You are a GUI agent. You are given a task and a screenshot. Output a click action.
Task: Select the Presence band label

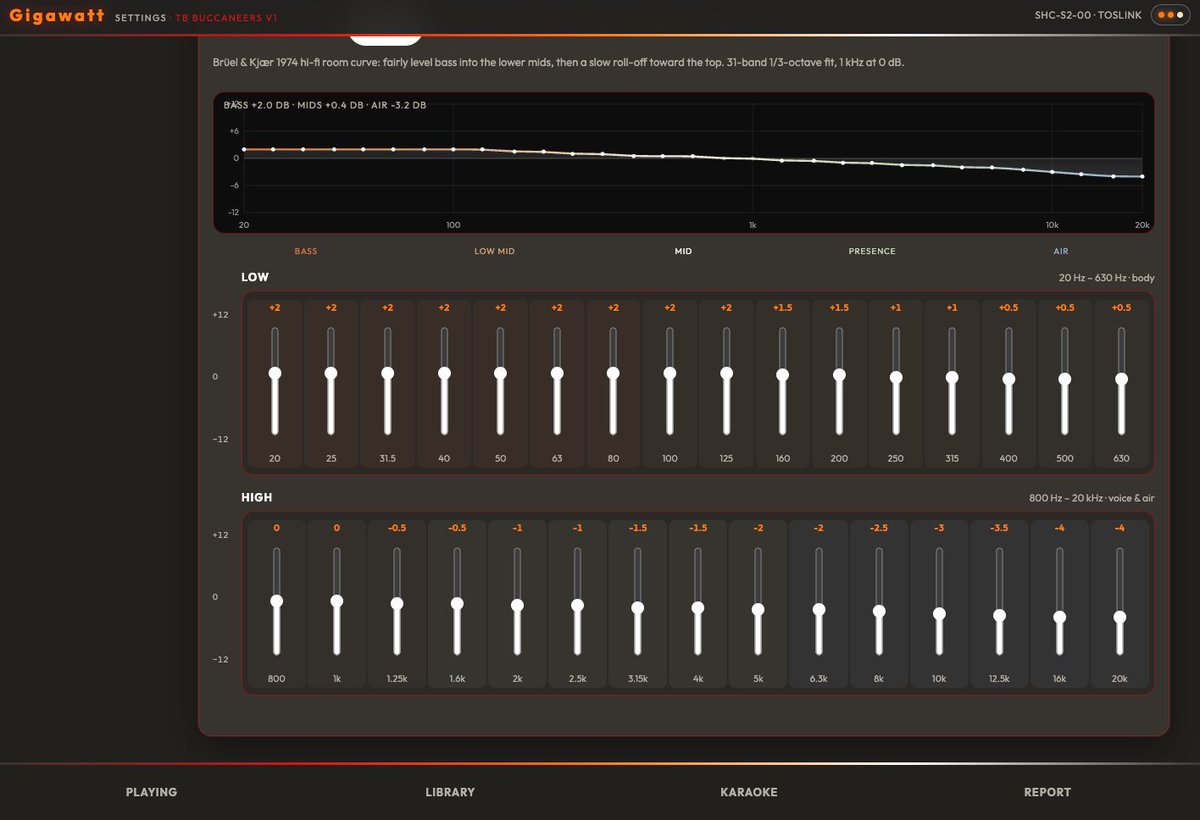pos(872,251)
